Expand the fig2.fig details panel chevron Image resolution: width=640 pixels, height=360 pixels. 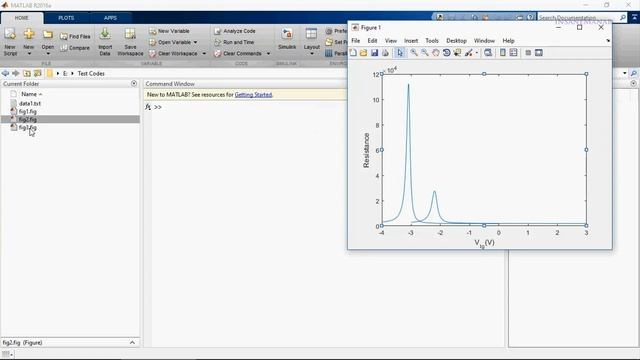[x=132, y=342]
